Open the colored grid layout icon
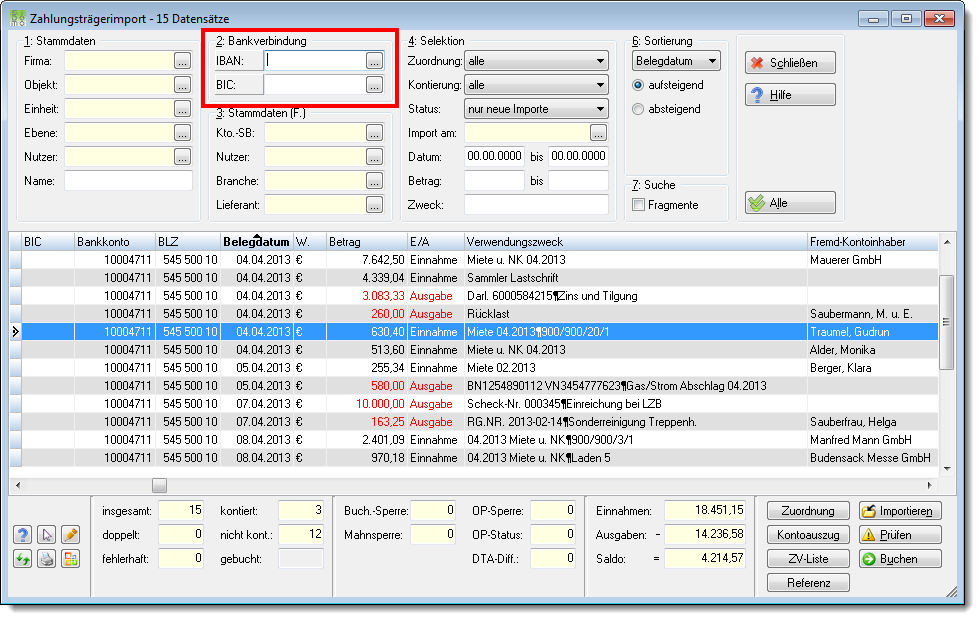Image resolution: width=980 pixels, height=620 pixels. [71, 559]
